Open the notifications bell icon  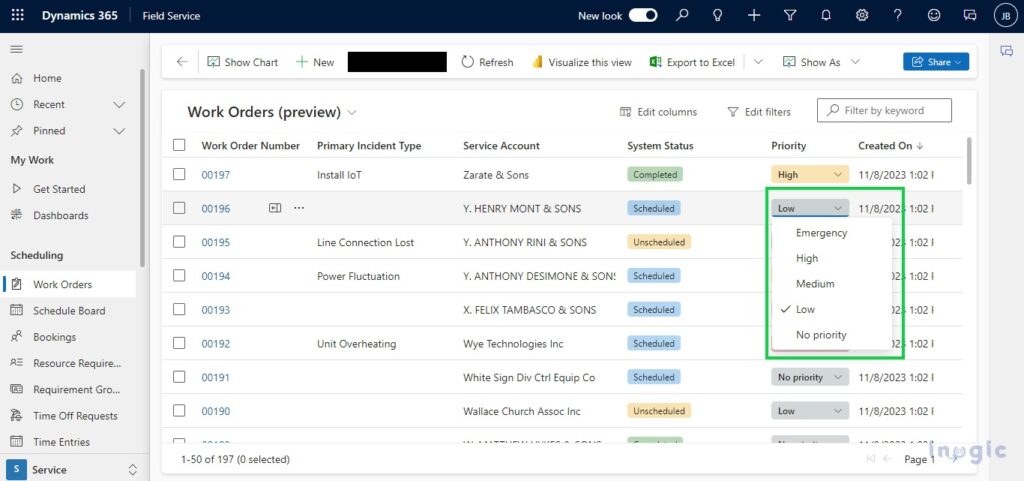[826, 15]
